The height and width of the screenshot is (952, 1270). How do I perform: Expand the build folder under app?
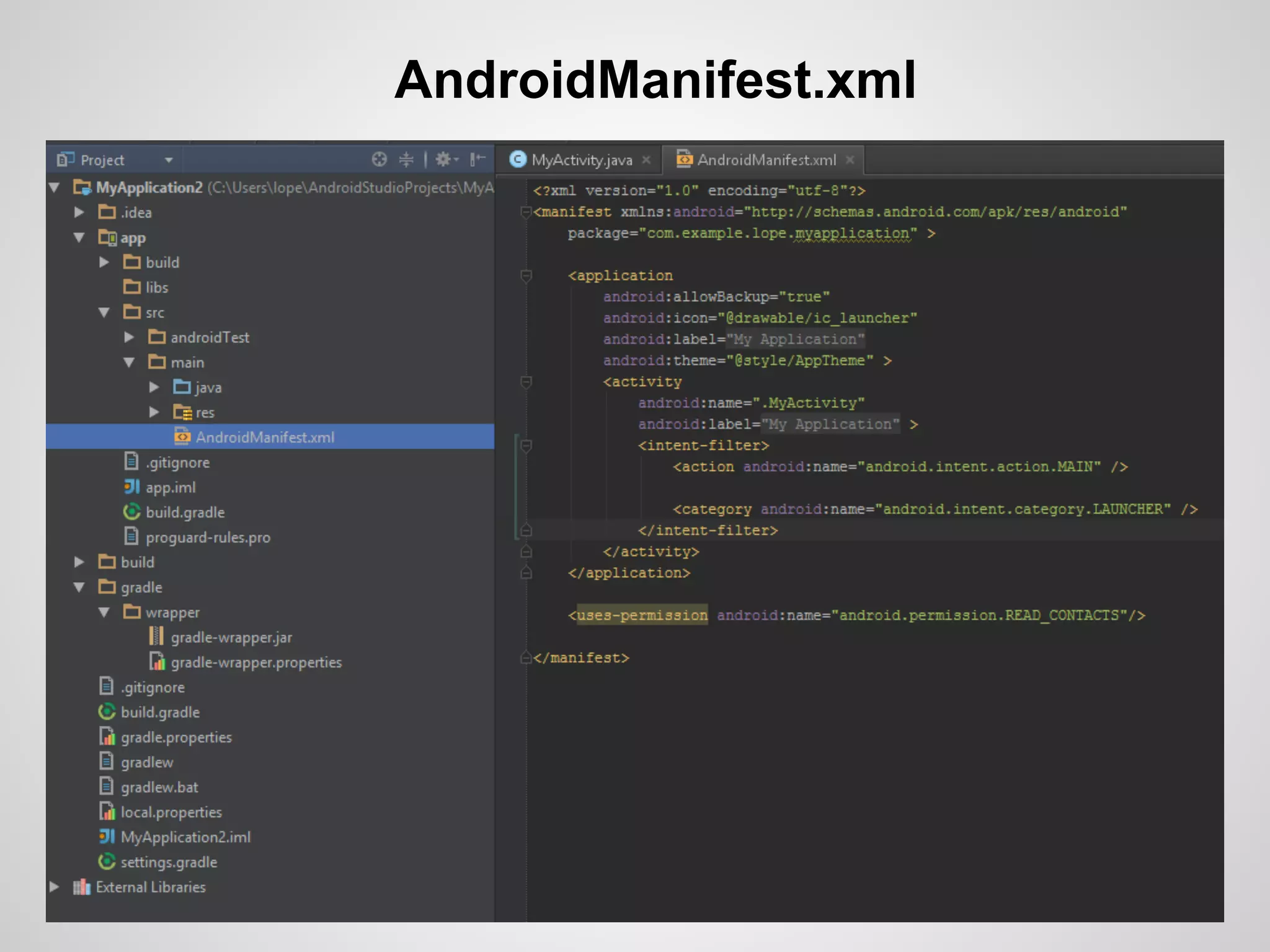tap(104, 263)
